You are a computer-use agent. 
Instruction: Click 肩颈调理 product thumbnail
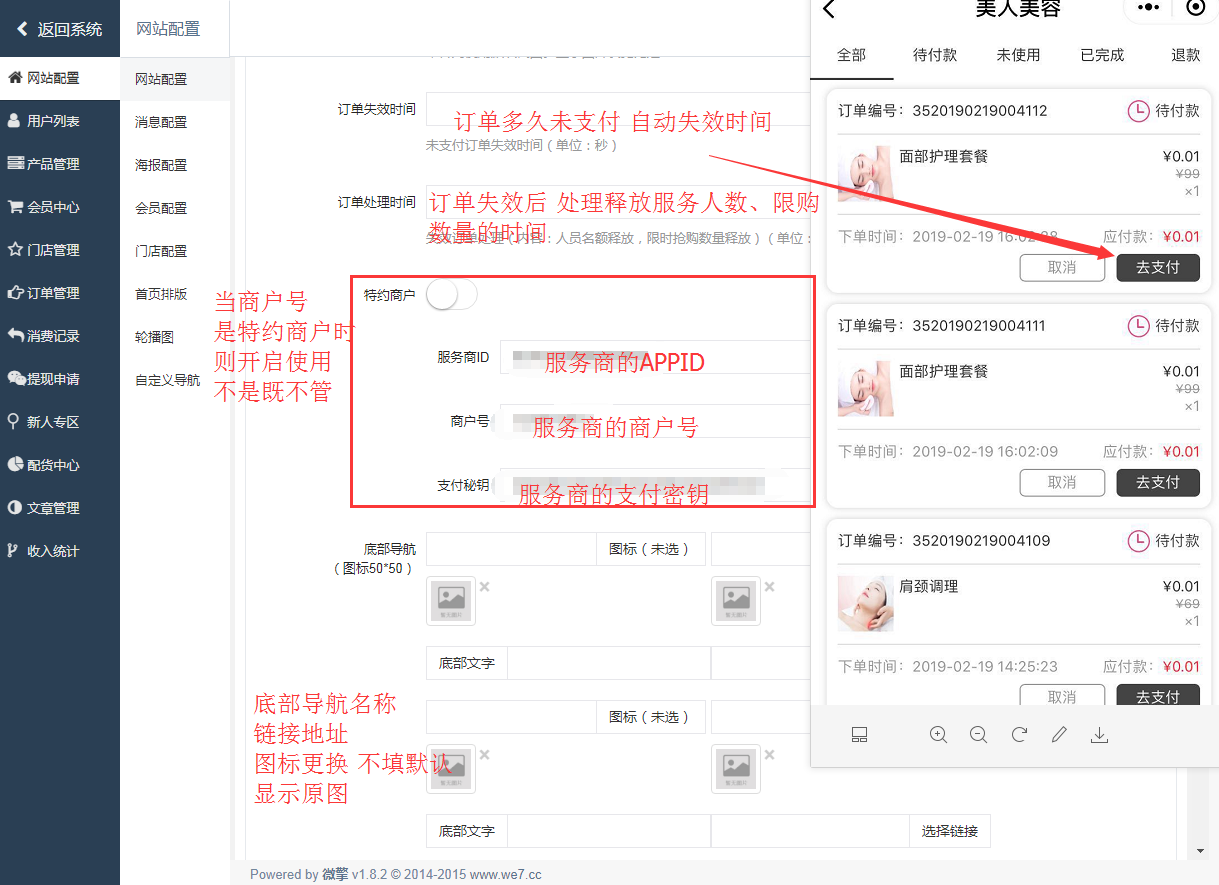pyautogui.click(x=865, y=604)
